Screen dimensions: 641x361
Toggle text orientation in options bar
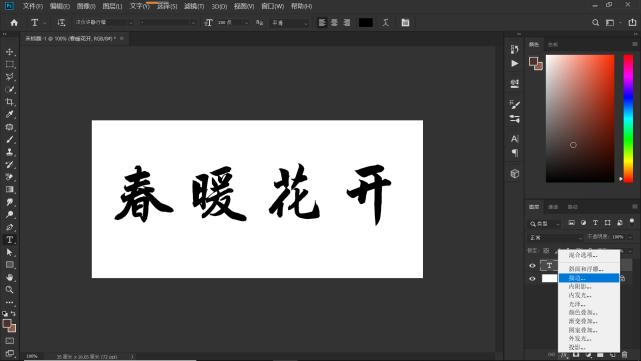pyautogui.click(x=61, y=23)
